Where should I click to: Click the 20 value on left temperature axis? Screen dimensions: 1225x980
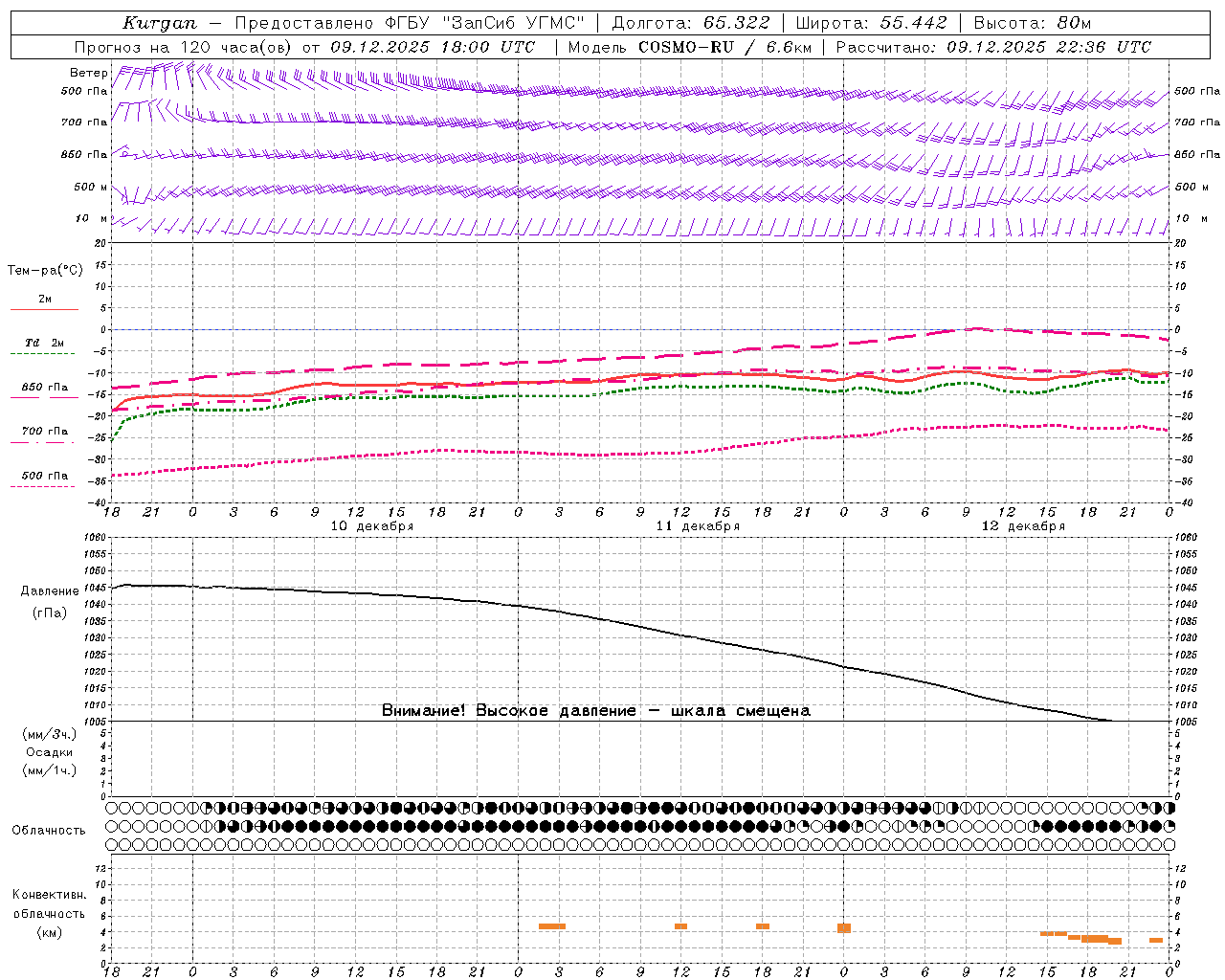pos(100,244)
